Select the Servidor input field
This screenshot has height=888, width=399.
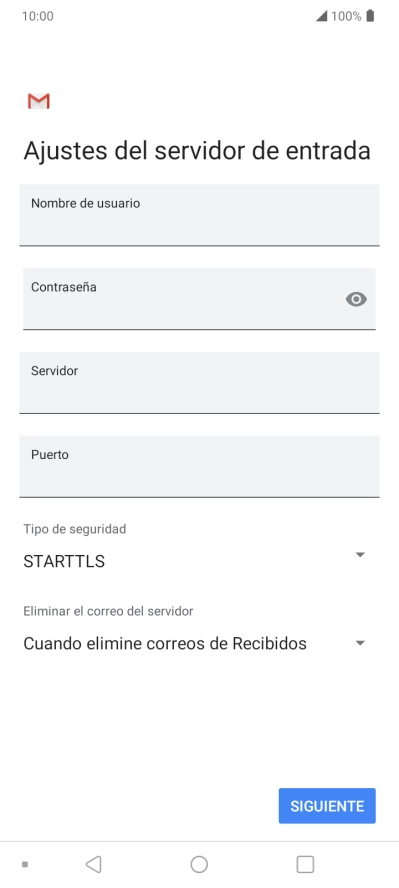pyautogui.click(x=199, y=383)
